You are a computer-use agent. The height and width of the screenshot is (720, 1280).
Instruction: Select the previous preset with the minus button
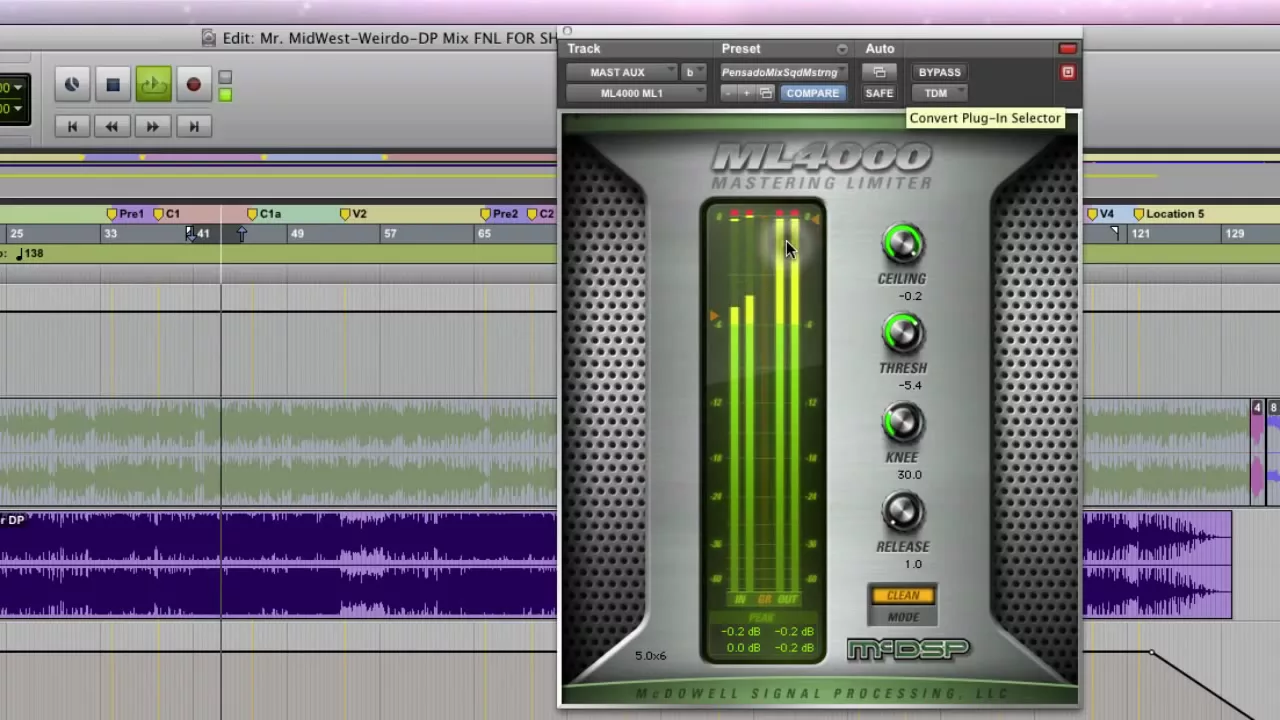[x=728, y=93]
